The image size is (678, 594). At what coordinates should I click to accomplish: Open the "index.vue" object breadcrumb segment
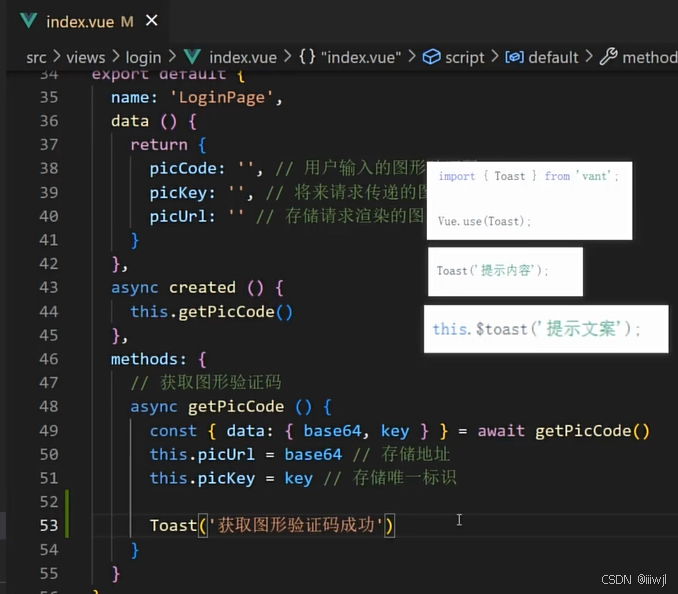(x=361, y=57)
